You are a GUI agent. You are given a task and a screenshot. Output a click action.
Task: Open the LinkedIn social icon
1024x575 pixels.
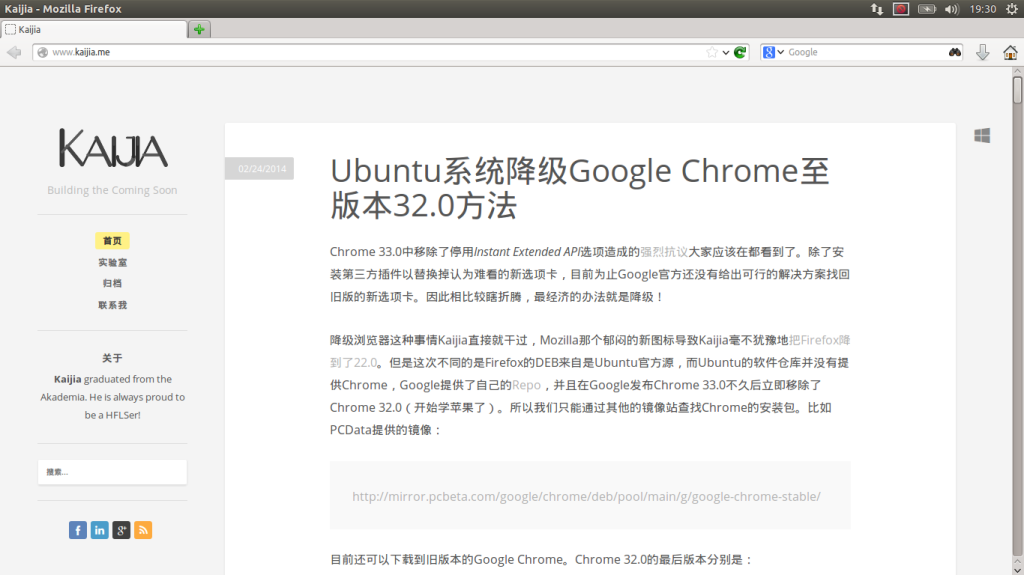click(99, 530)
